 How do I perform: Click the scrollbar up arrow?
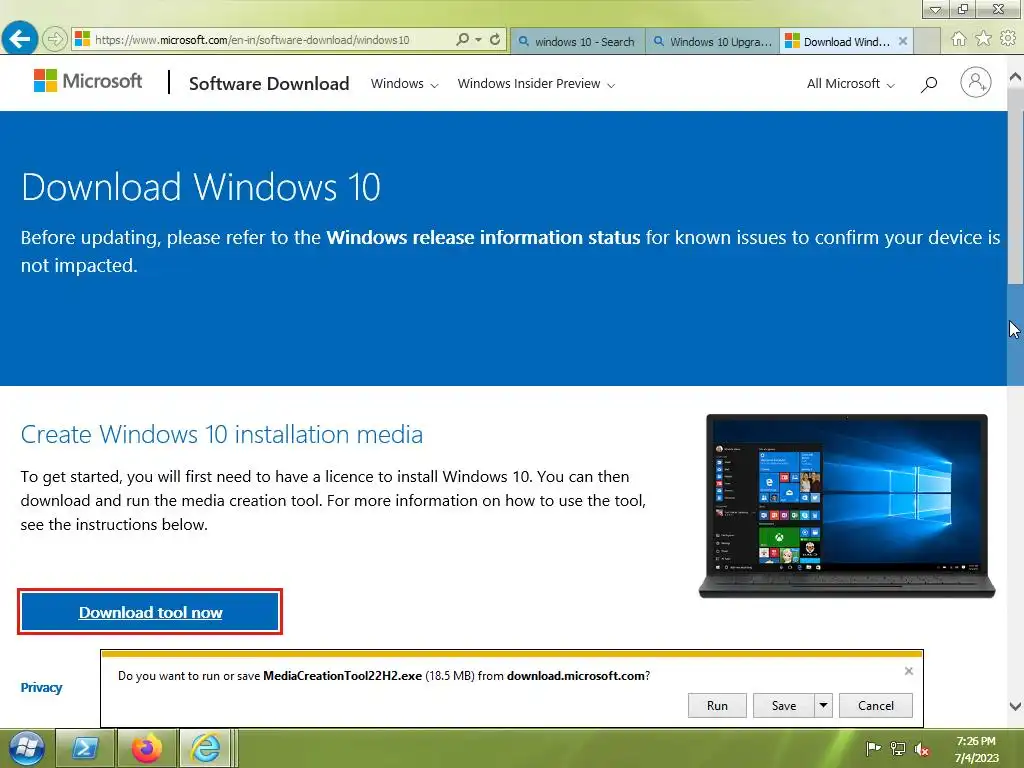tap(1016, 76)
